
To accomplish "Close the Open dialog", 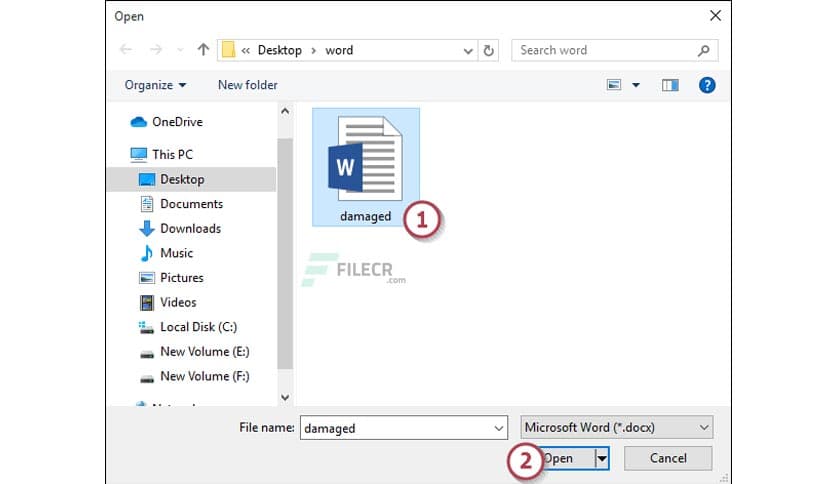I will point(716,16).
